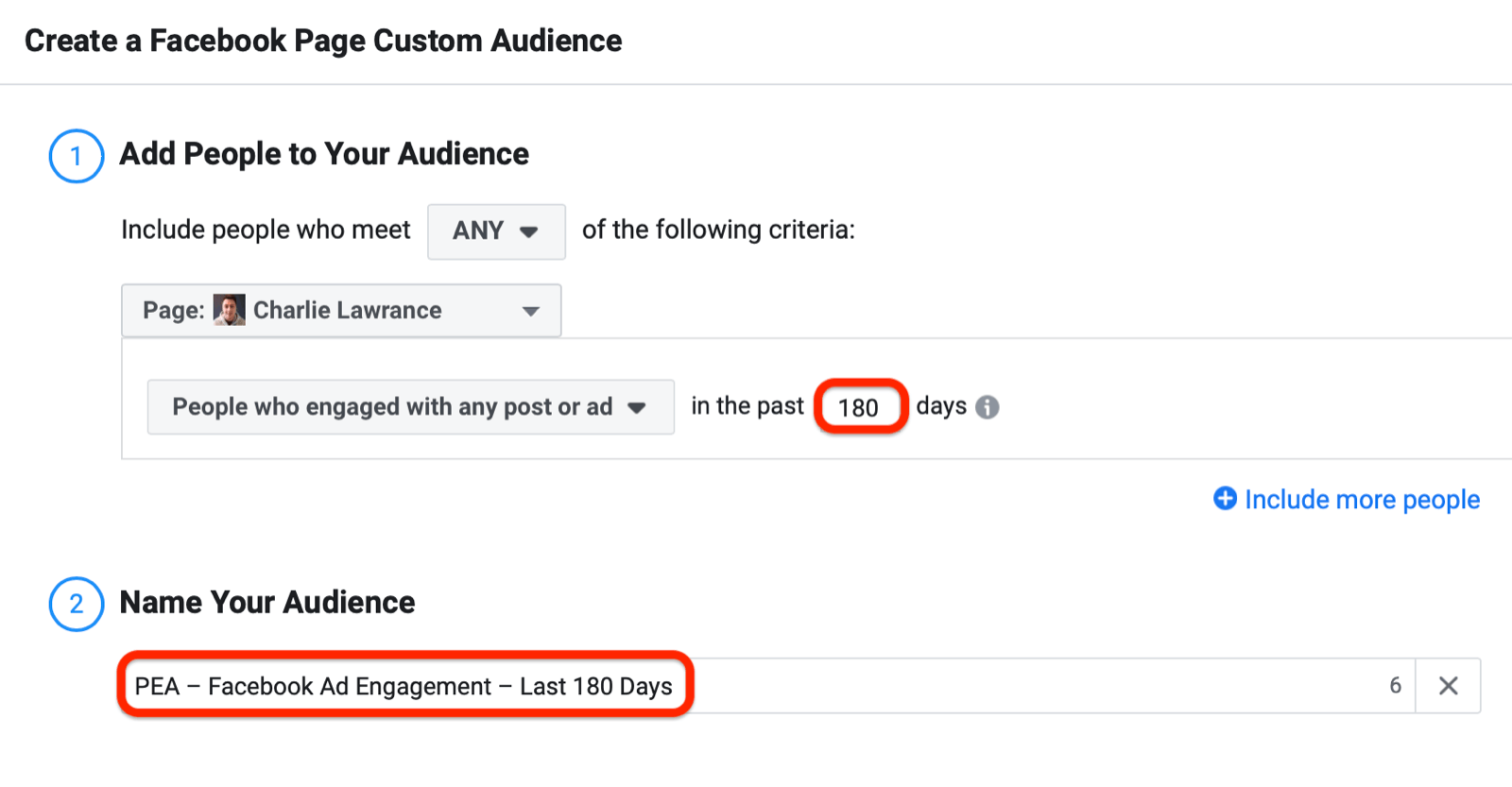This screenshot has width=1512, height=787.
Task: Click the Include more people link
Action: [x=1362, y=500]
